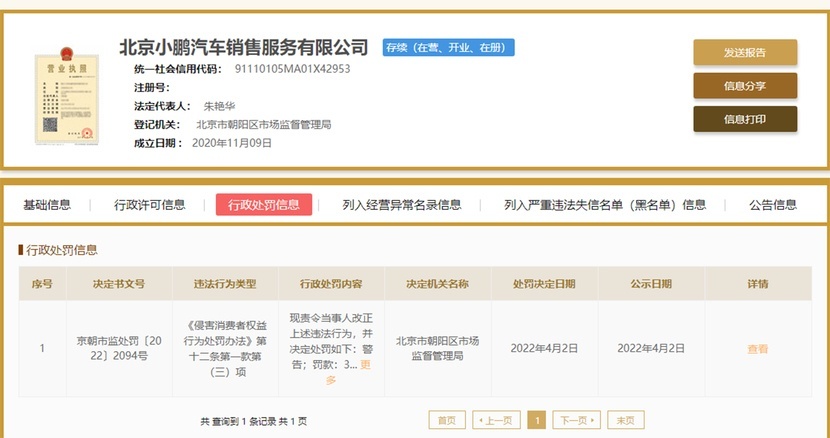Click the 下一页 pagination button
This screenshot has width=830, height=438.
(576, 420)
